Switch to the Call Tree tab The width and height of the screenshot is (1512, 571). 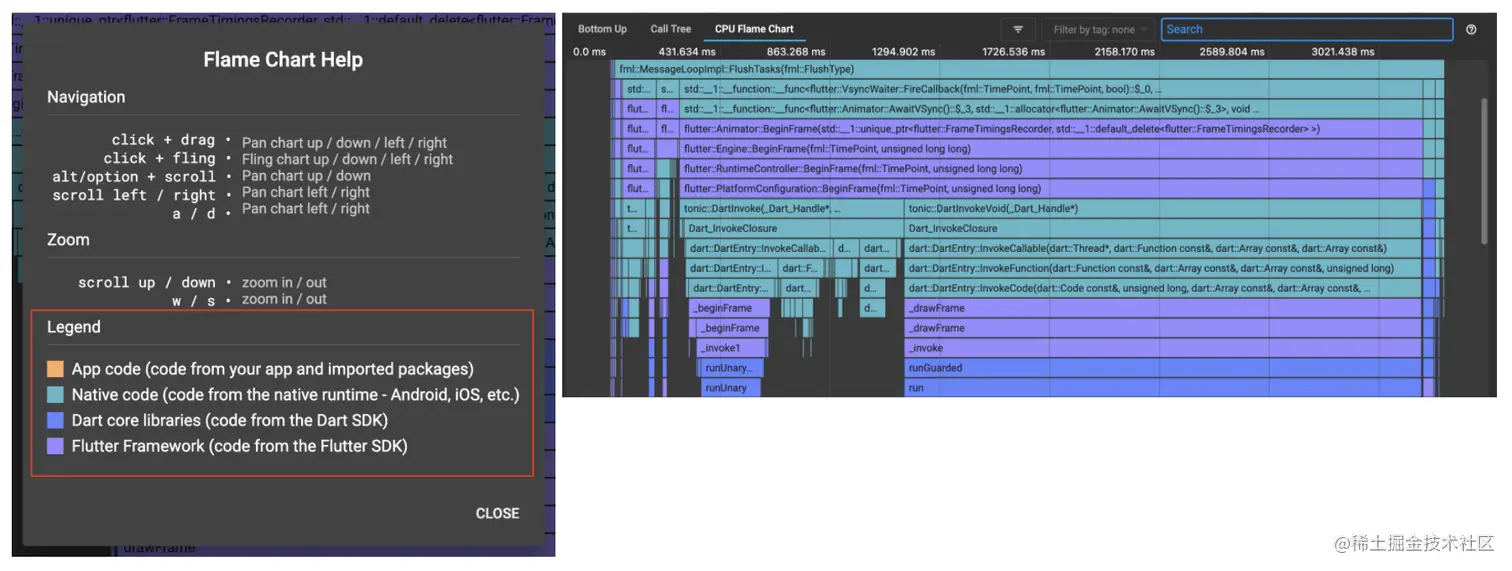coord(670,29)
